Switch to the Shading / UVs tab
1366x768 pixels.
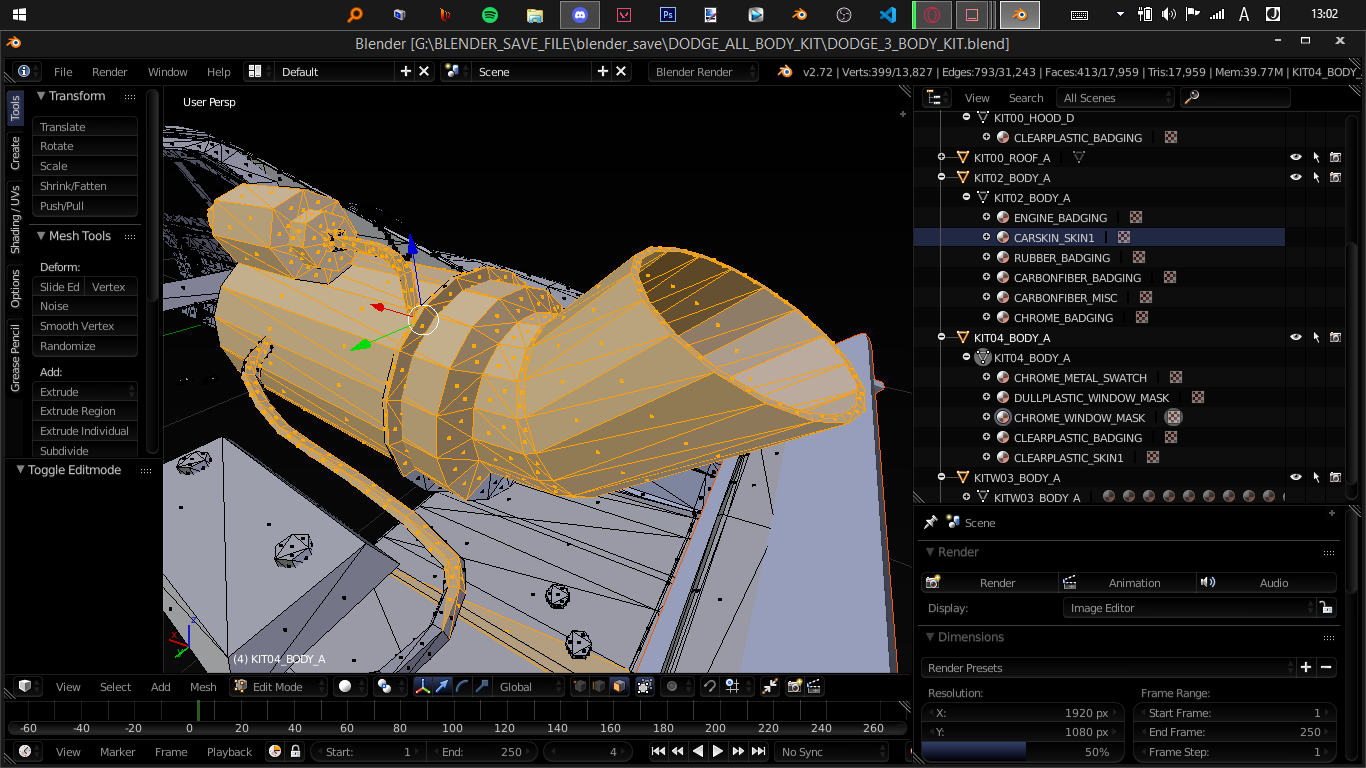coord(15,219)
